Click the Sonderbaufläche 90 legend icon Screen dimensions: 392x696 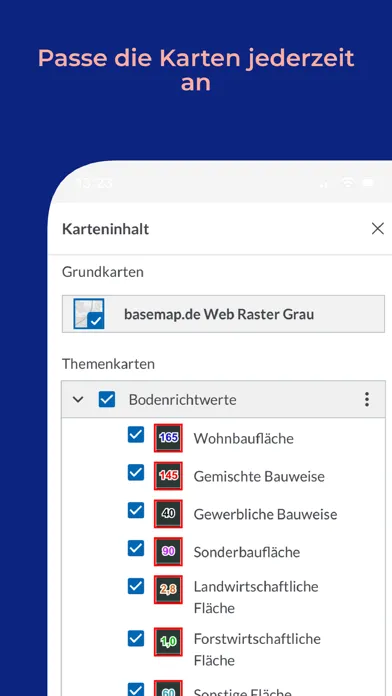click(x=168, y=552)
